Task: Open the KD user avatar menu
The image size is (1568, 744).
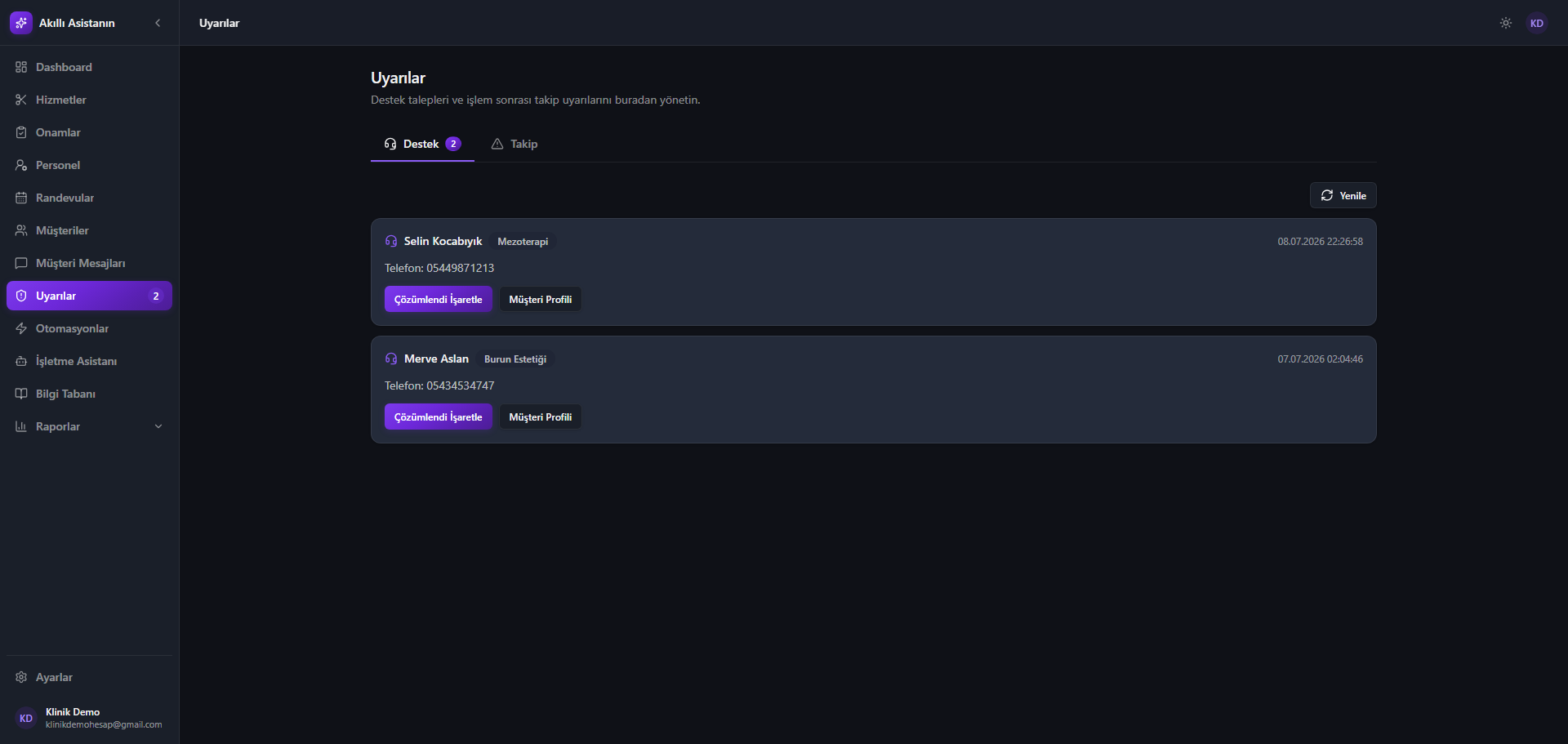Action: tap(1537, 23)
